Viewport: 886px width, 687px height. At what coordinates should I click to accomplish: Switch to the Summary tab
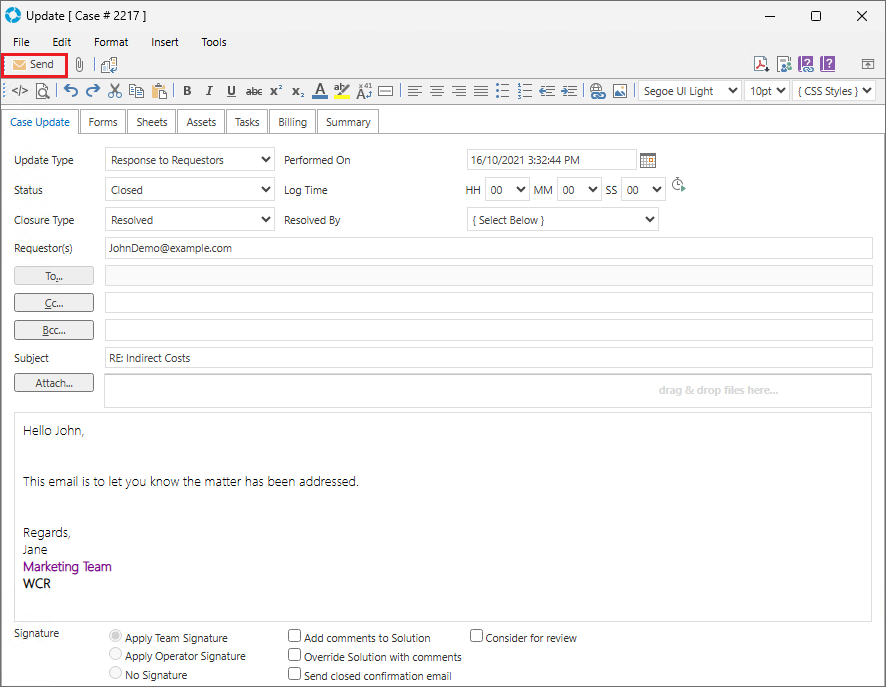pos(348,122)
